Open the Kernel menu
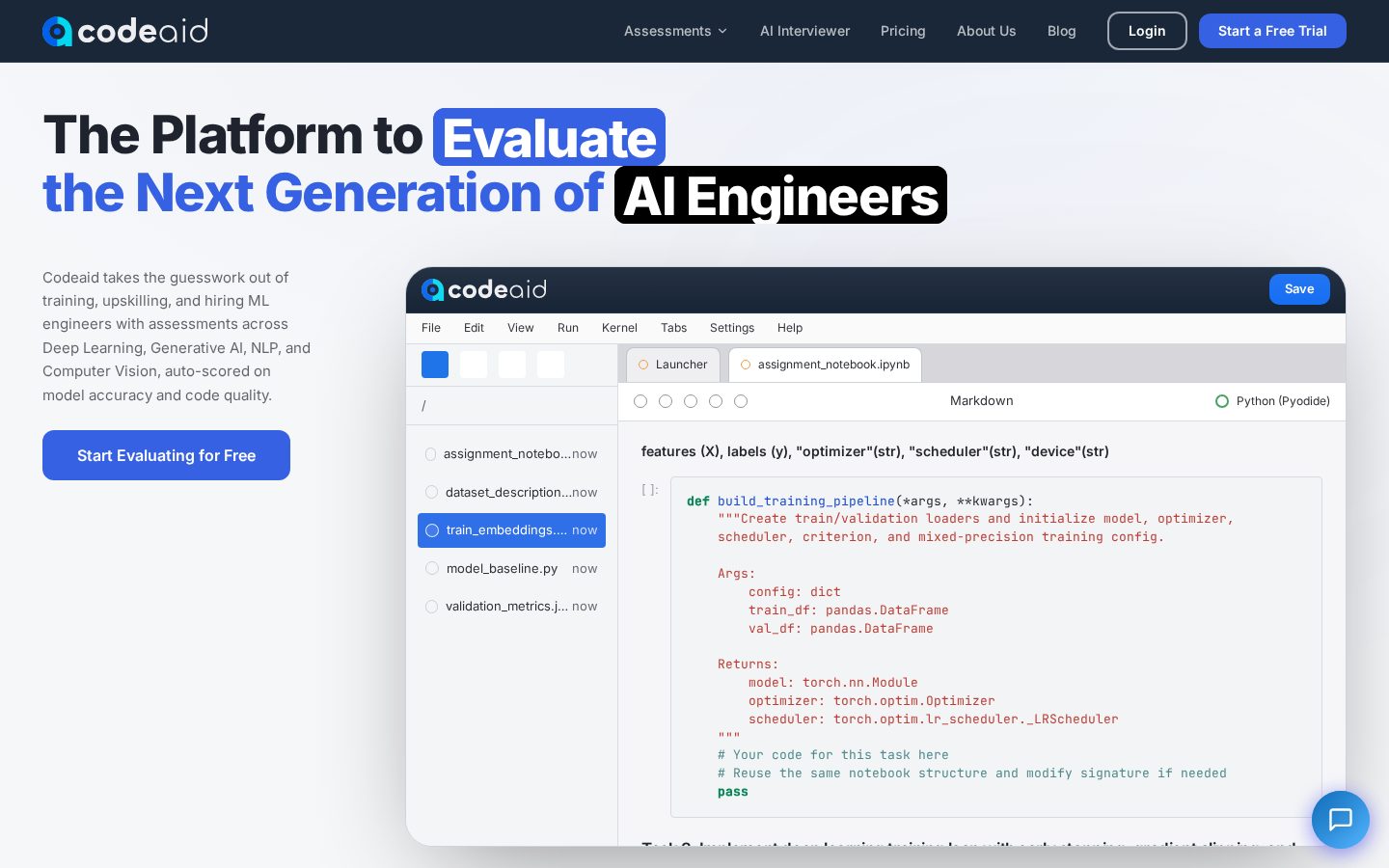 pyautogui.click(x=619, y=328)
